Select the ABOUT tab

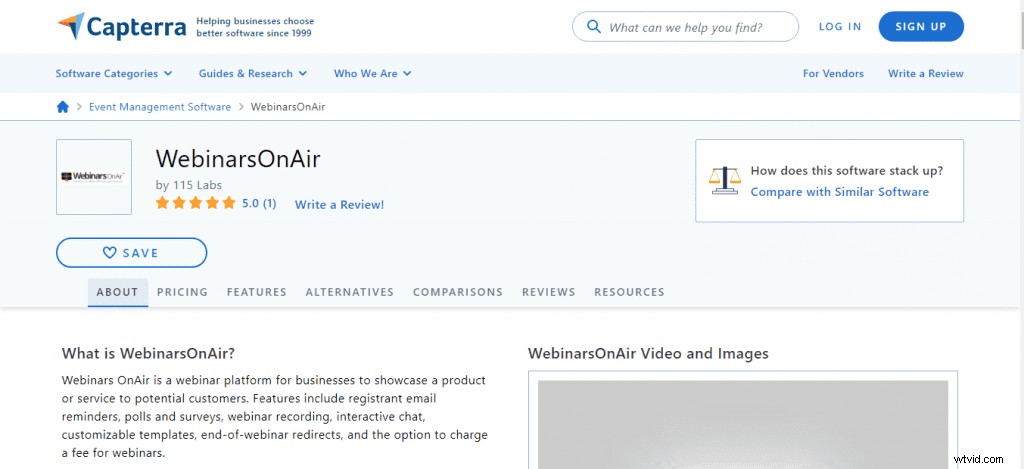point(118,292)
